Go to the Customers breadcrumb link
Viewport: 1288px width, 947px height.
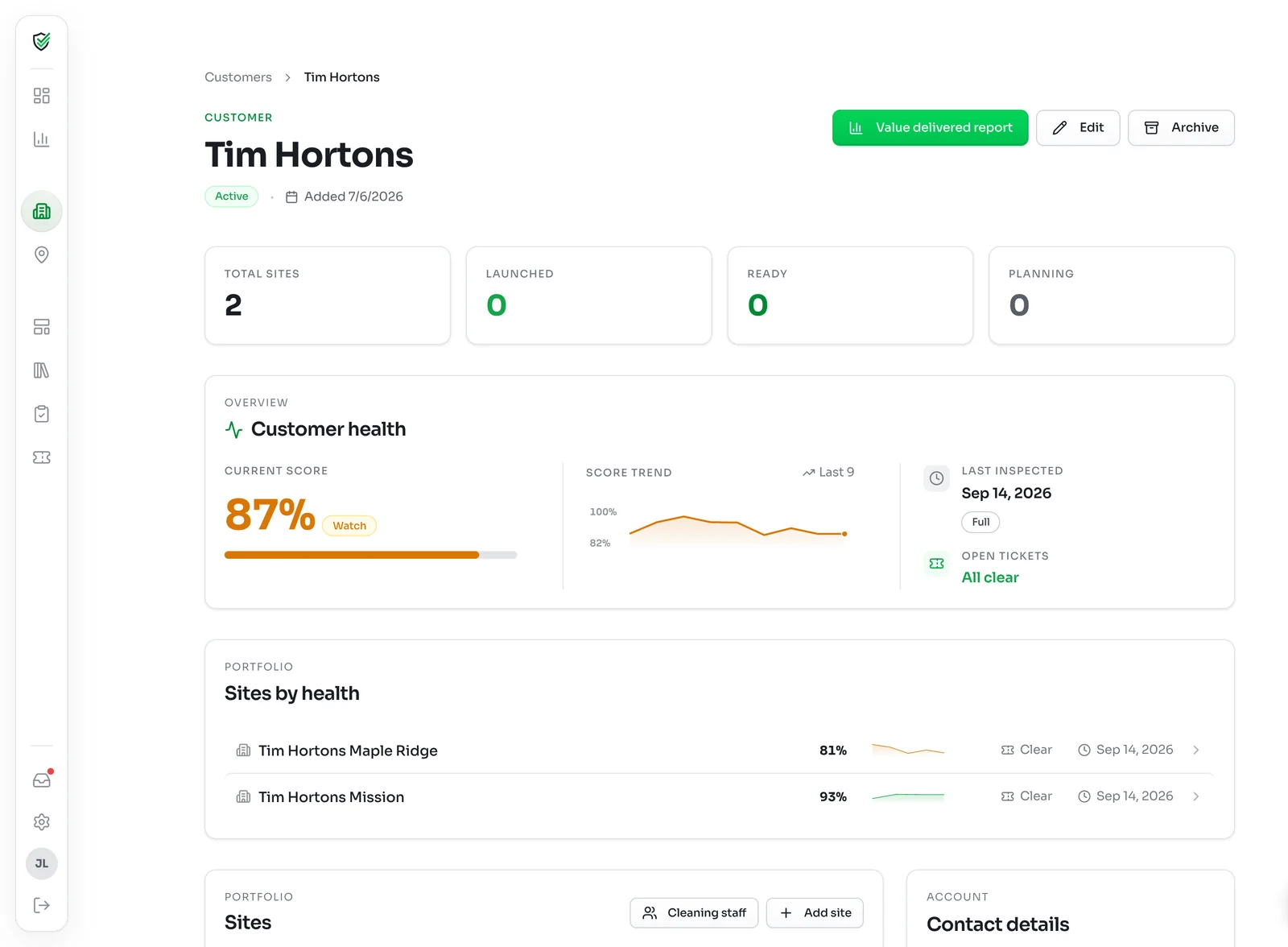click(238, 77)
